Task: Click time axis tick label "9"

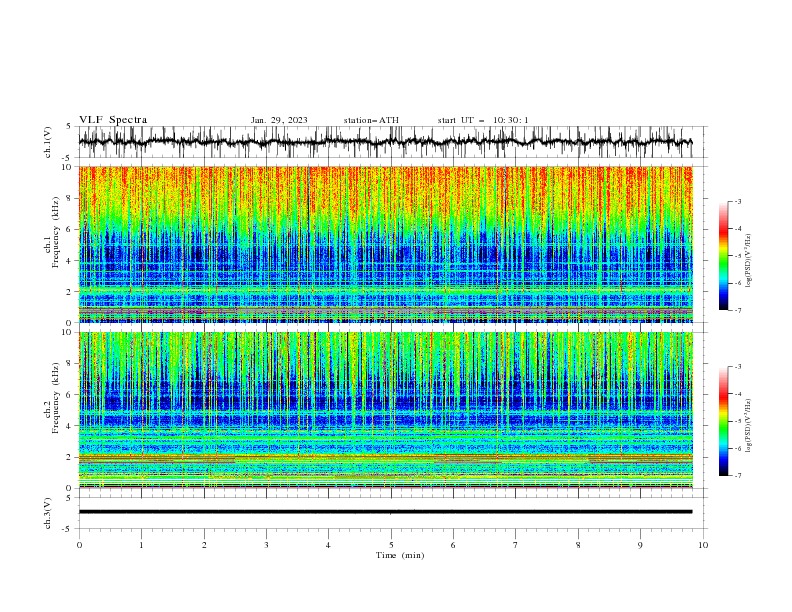Action: click(640, 545)
